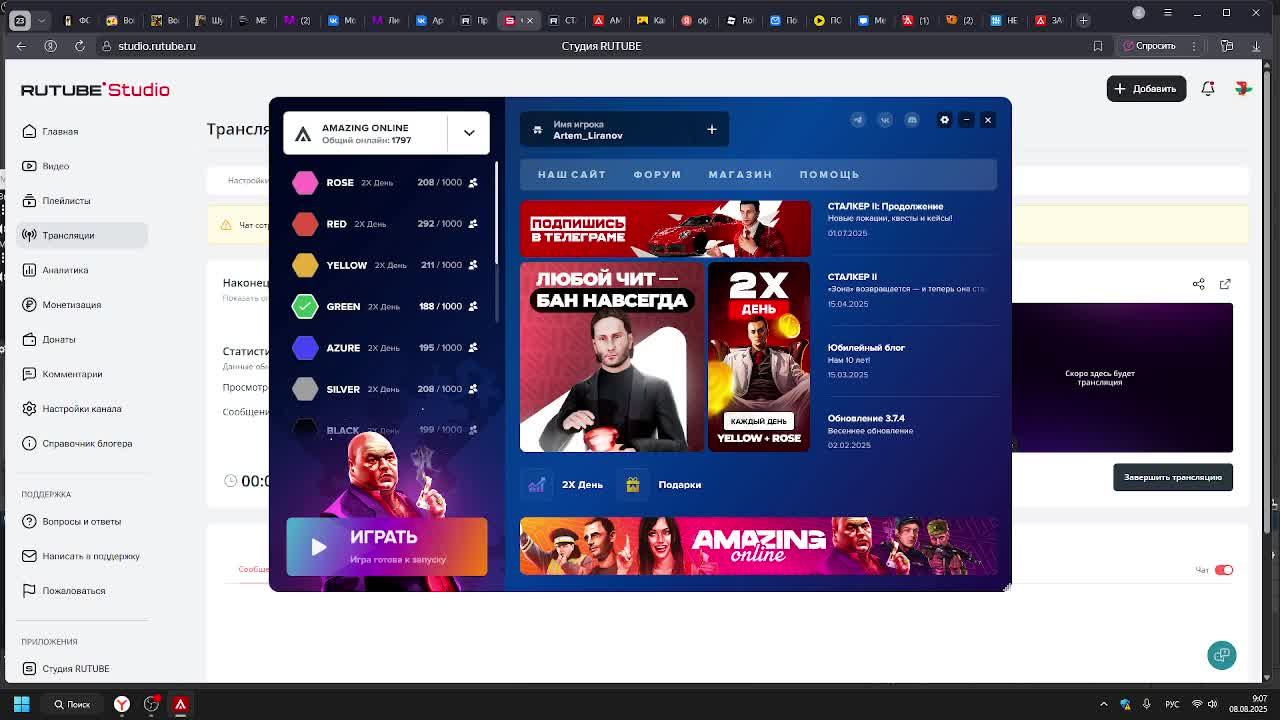Open Amazing Online launcher from Windows taskbar

(181, 704)
